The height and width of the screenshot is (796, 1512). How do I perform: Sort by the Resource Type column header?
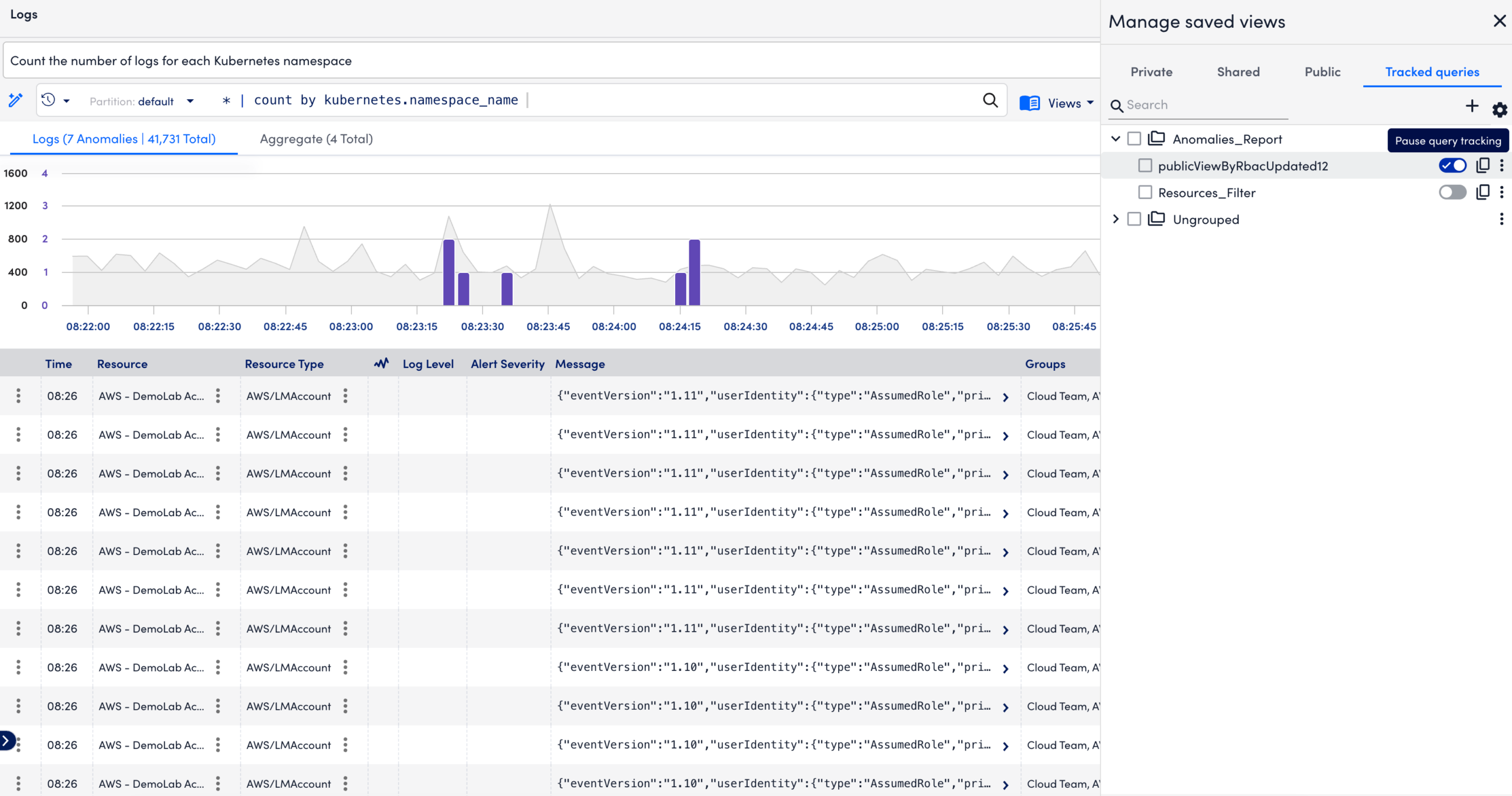point(284,364)
